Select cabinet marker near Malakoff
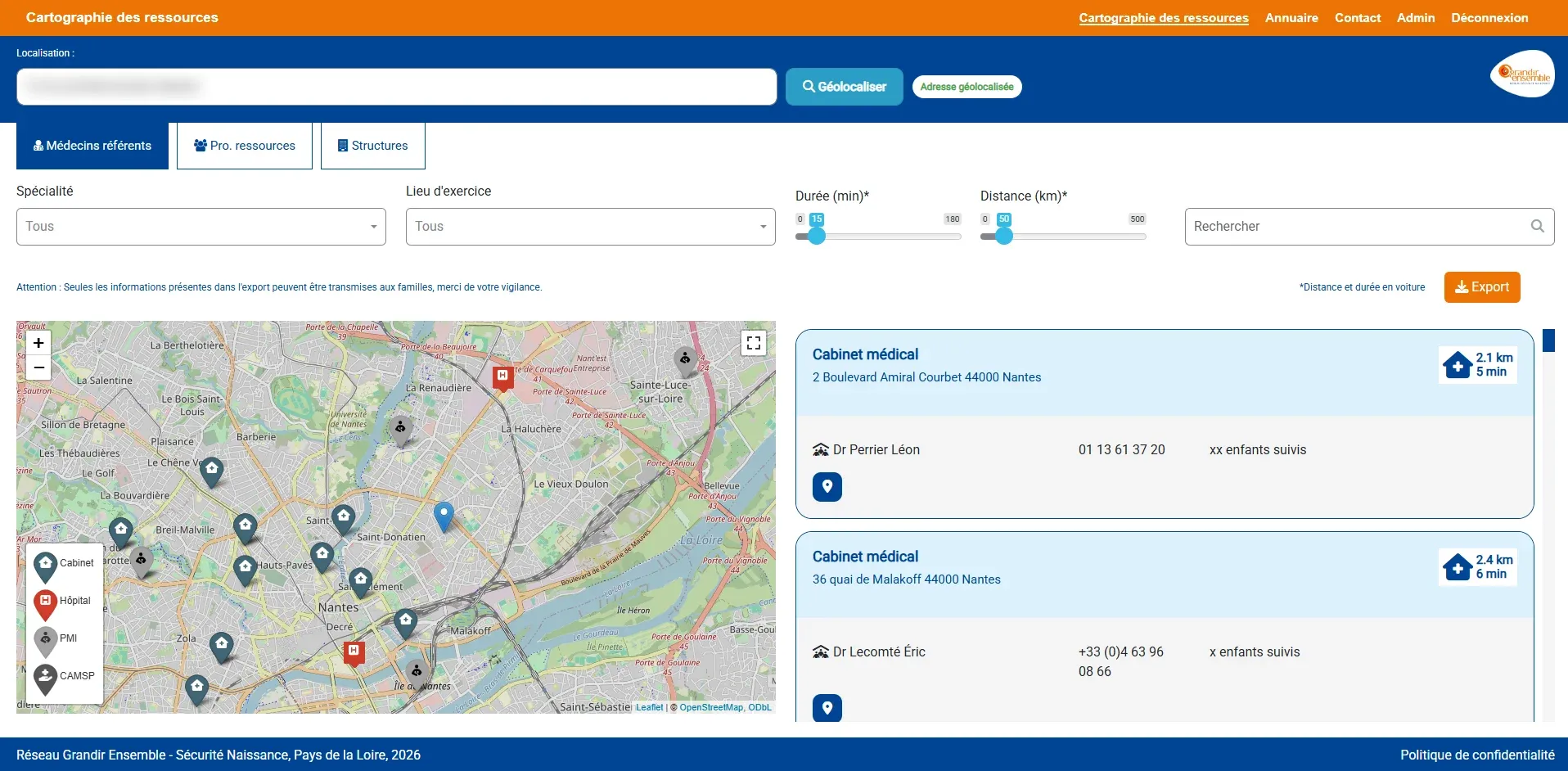 406,623
